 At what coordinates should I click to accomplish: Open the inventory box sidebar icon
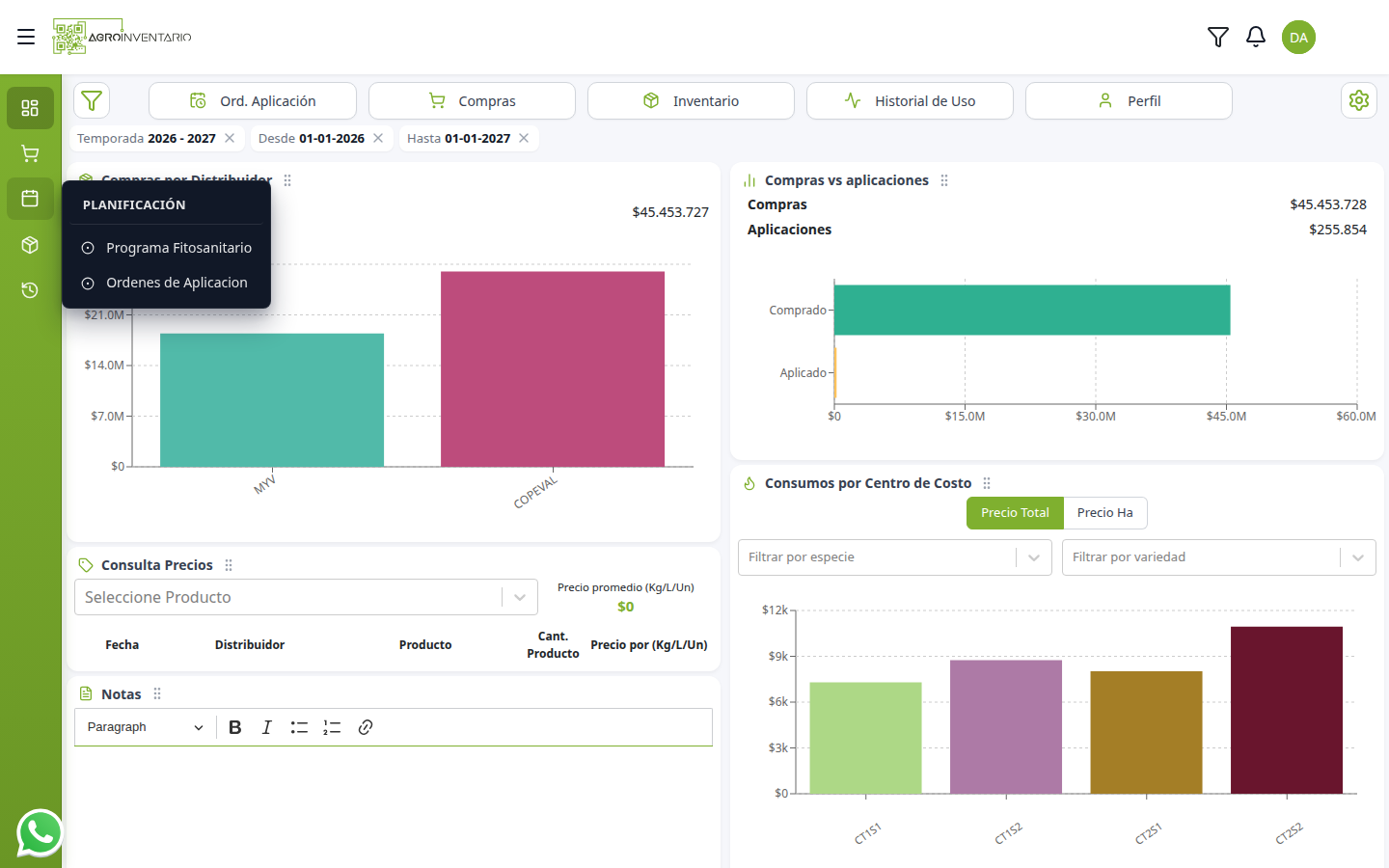click(30, 245)
